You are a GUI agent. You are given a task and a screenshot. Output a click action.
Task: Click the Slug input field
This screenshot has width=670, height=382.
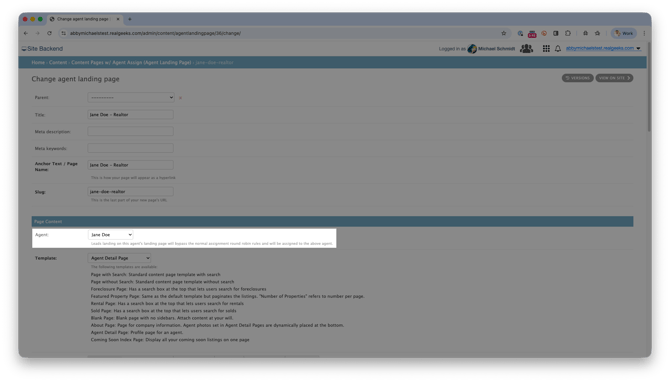point(130,191)
